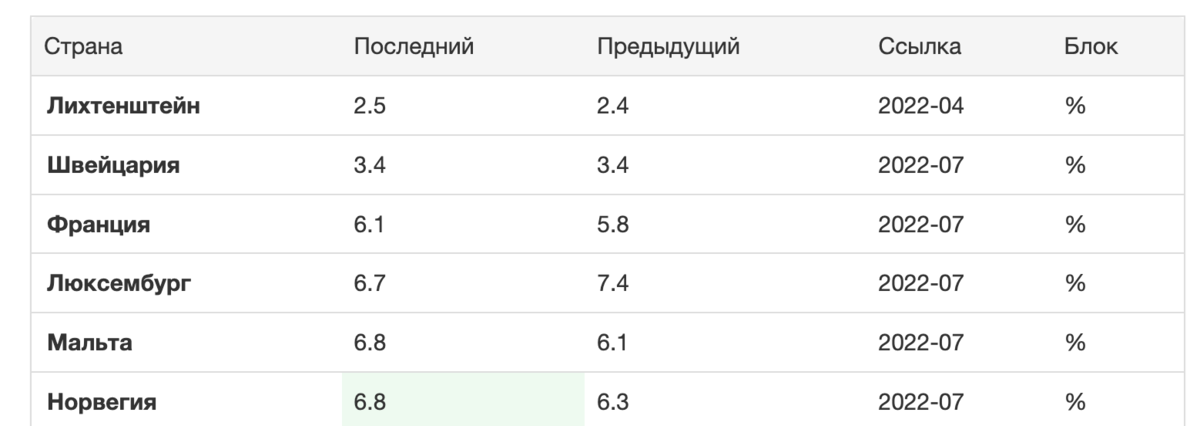The width and height of the screenshot is (1200, 426).
Task: Open the Люксембург country link
Action: [119, 284]
